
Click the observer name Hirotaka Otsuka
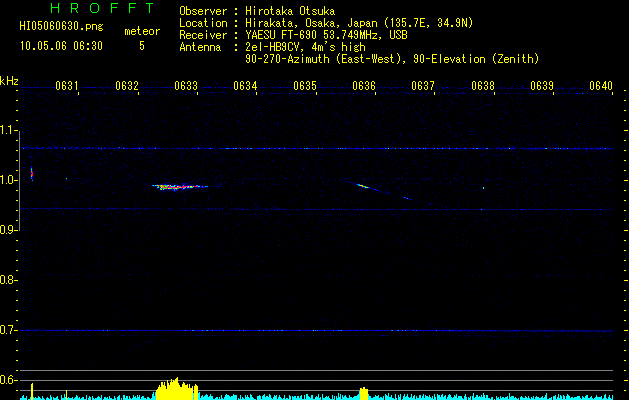[290, 11]
